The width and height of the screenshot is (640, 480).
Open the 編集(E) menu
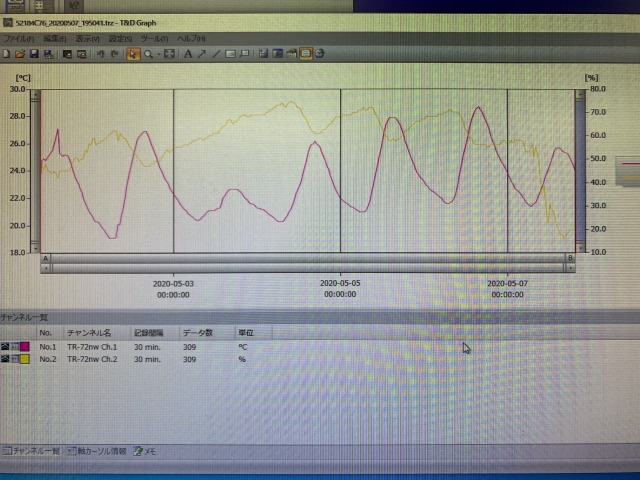pos(54,39)
